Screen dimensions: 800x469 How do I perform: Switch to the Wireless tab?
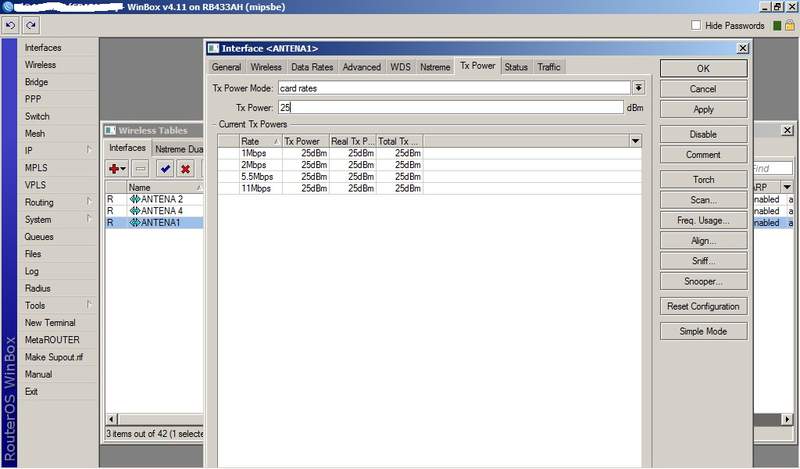pyautogui.click(x=266, y=67)
